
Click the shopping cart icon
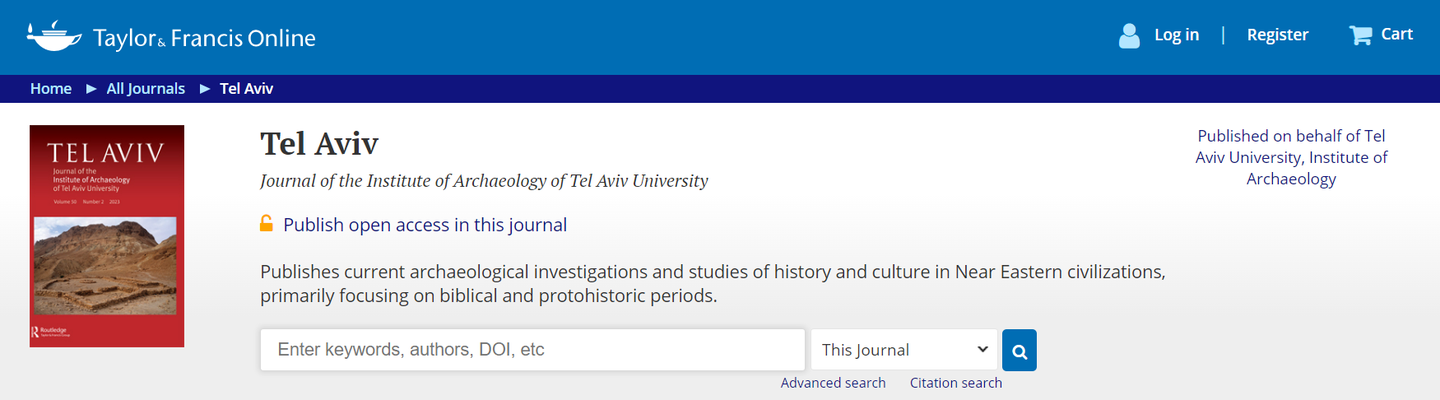(x=1360, y=36)
